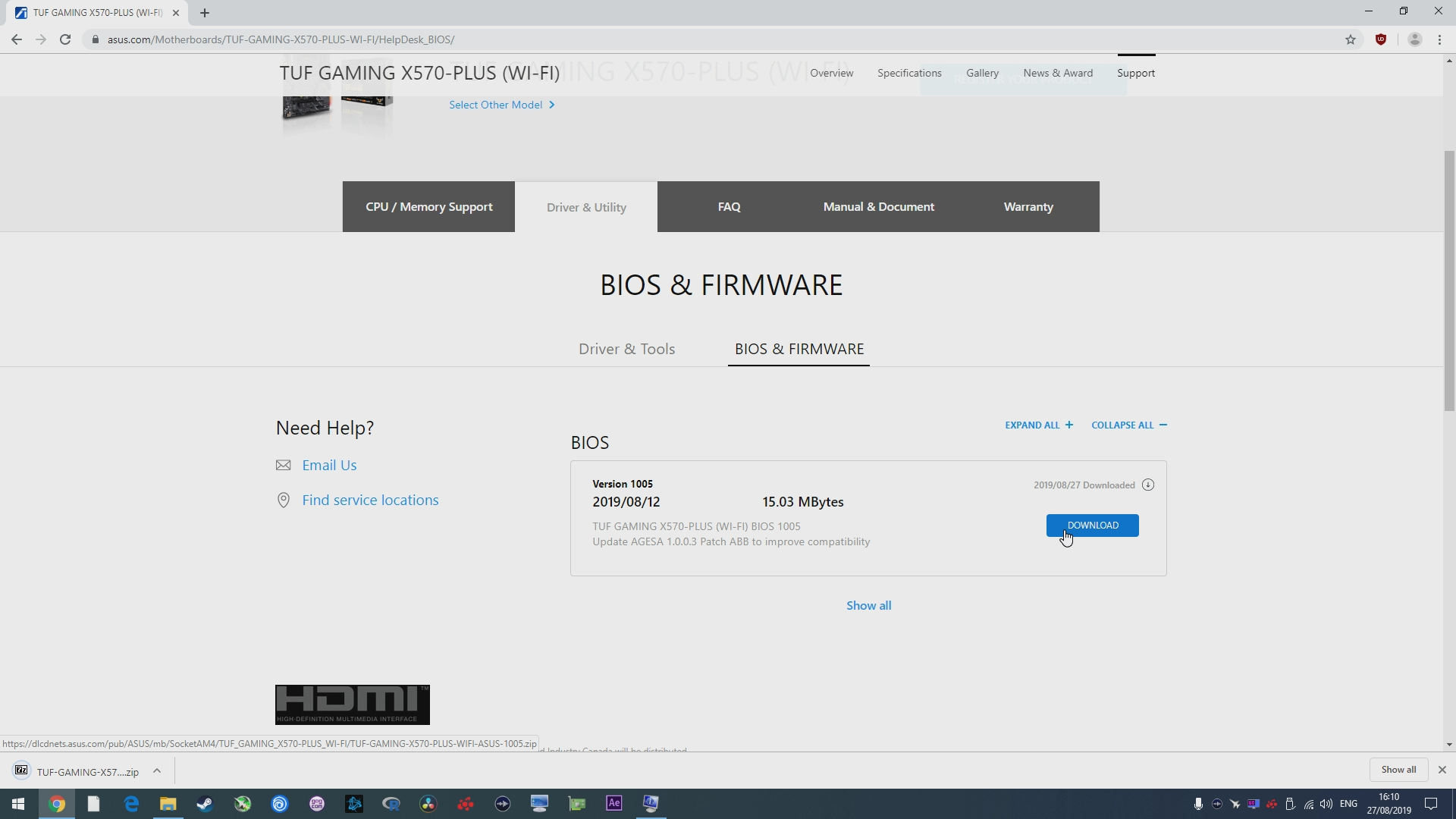Screen dimensions: 1456x819
Task: Open the Manual & Document tab
Action: tap(878, 207)
